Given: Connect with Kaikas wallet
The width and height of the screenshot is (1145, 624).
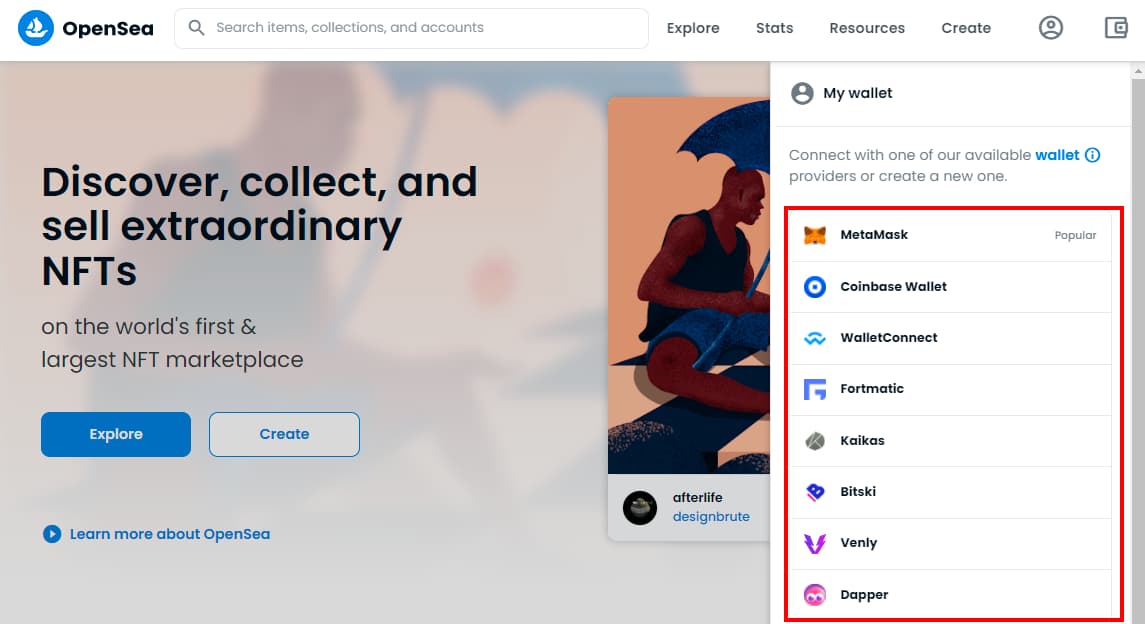Looking at the screenshot, I should 951,441.
